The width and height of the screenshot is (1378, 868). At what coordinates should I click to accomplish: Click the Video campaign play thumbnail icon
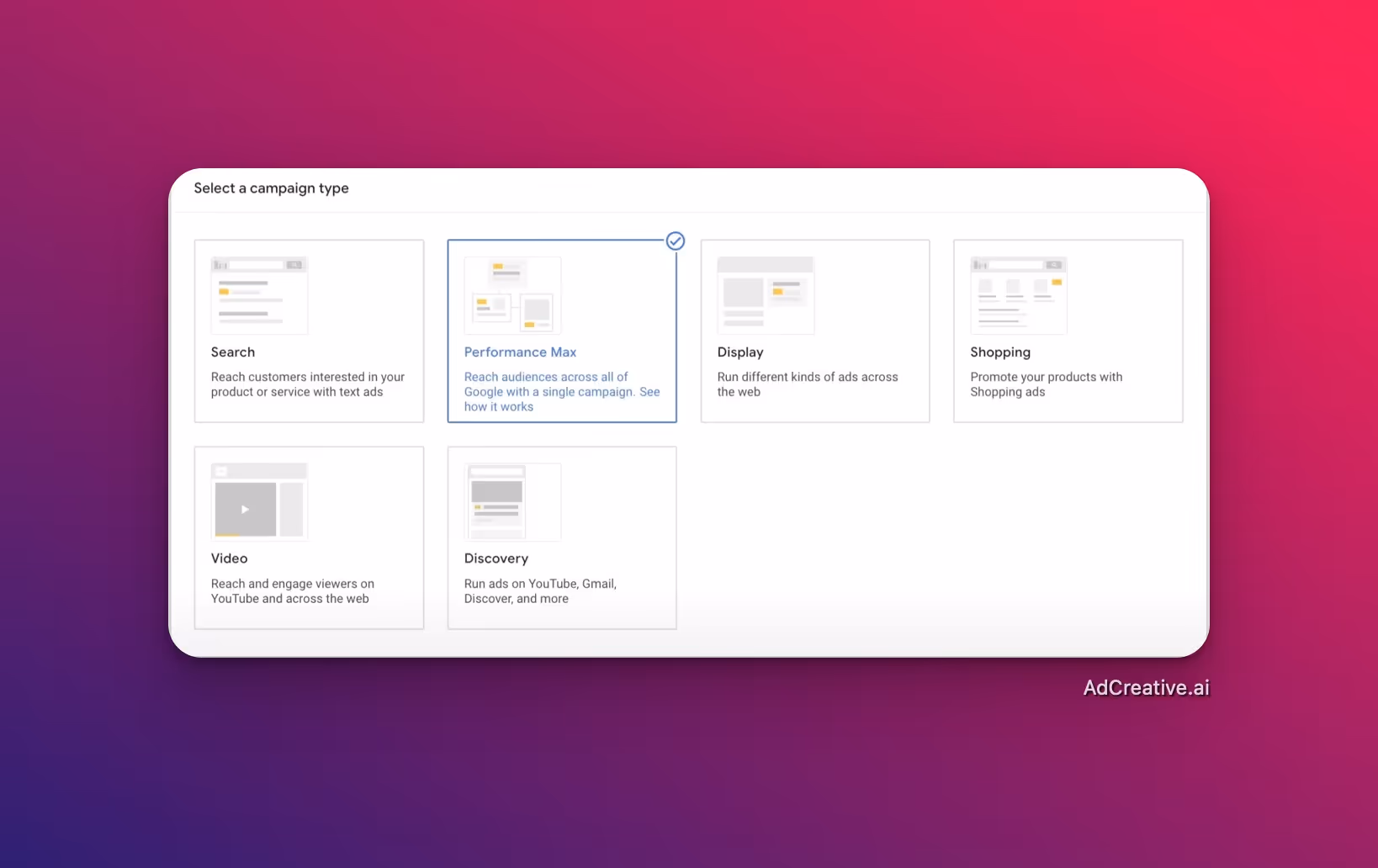(259, 501)
